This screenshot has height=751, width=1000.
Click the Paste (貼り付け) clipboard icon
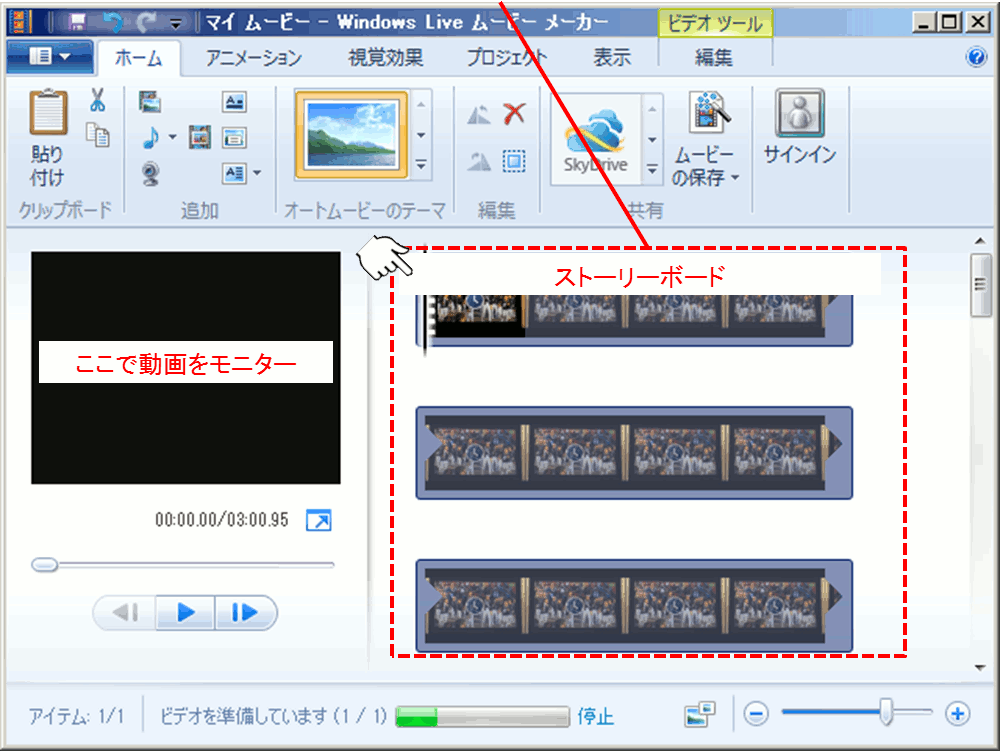point(47,114)
